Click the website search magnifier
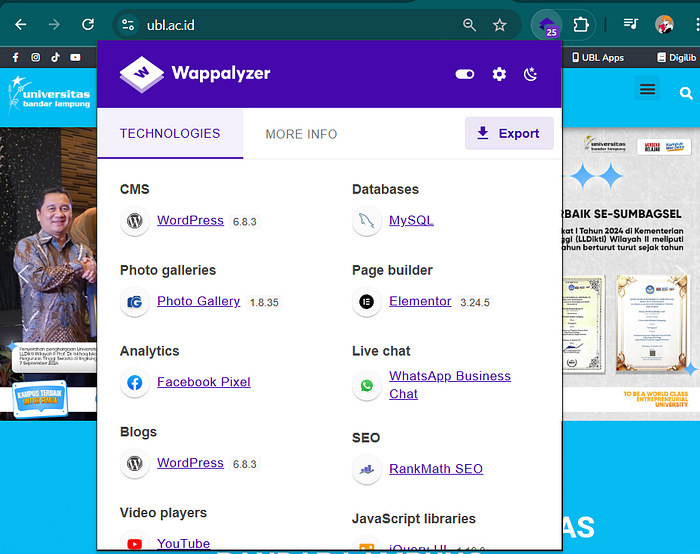The height and width of the screenshot is (554, 700). (x=686, y=93)
